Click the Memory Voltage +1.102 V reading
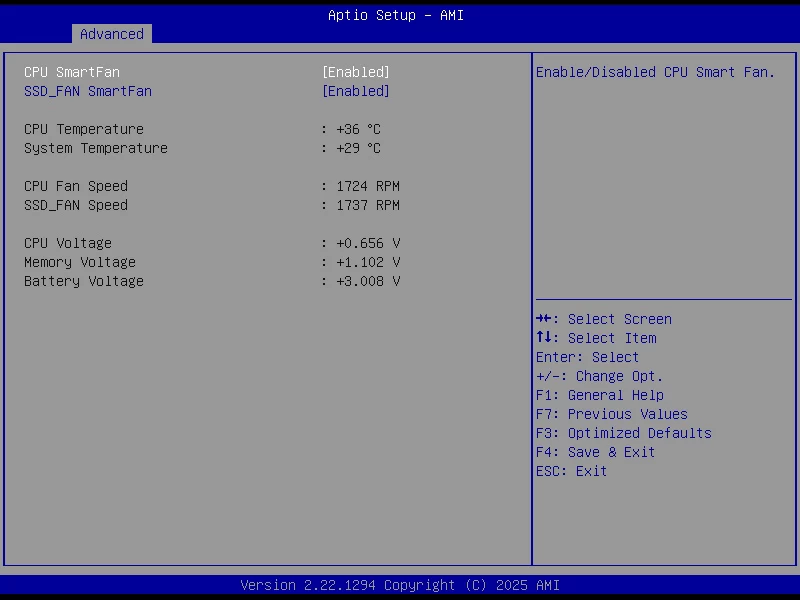The image size is (800, 600). (365, 262)
